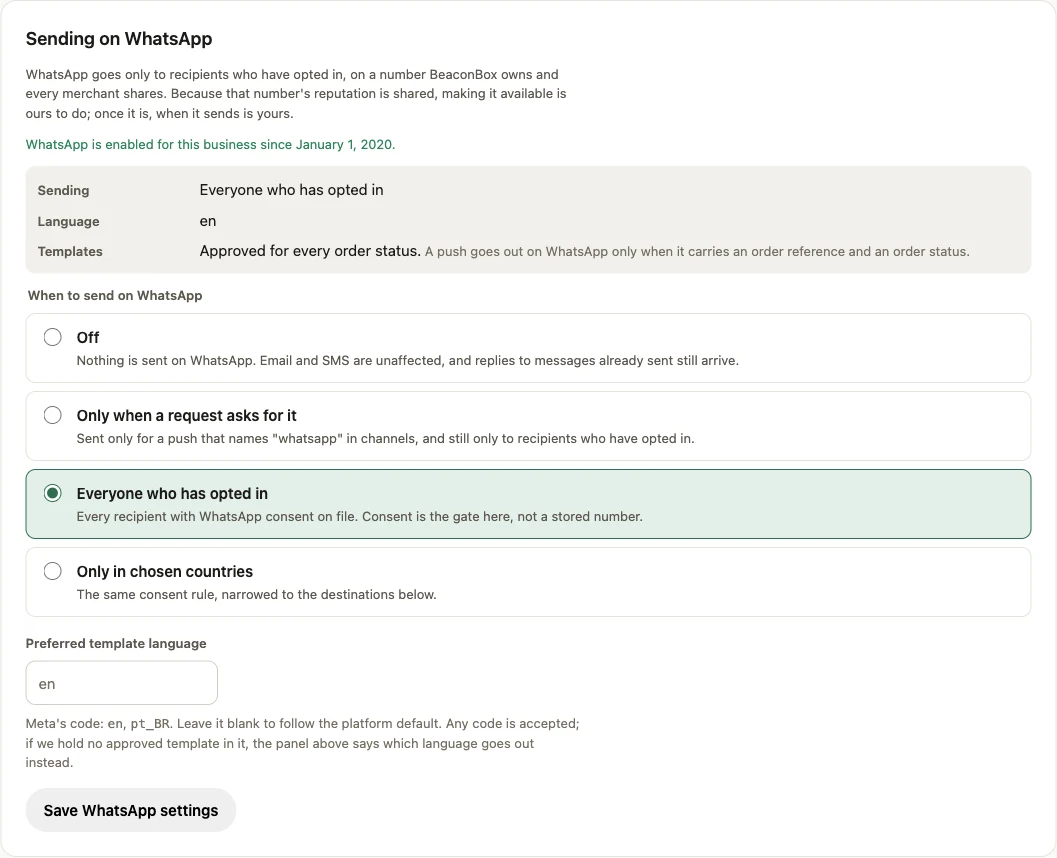The height and width of the screenshot is (858, 1057).
Task: Save WhatsApp settings
Action: tap(131, 810)
